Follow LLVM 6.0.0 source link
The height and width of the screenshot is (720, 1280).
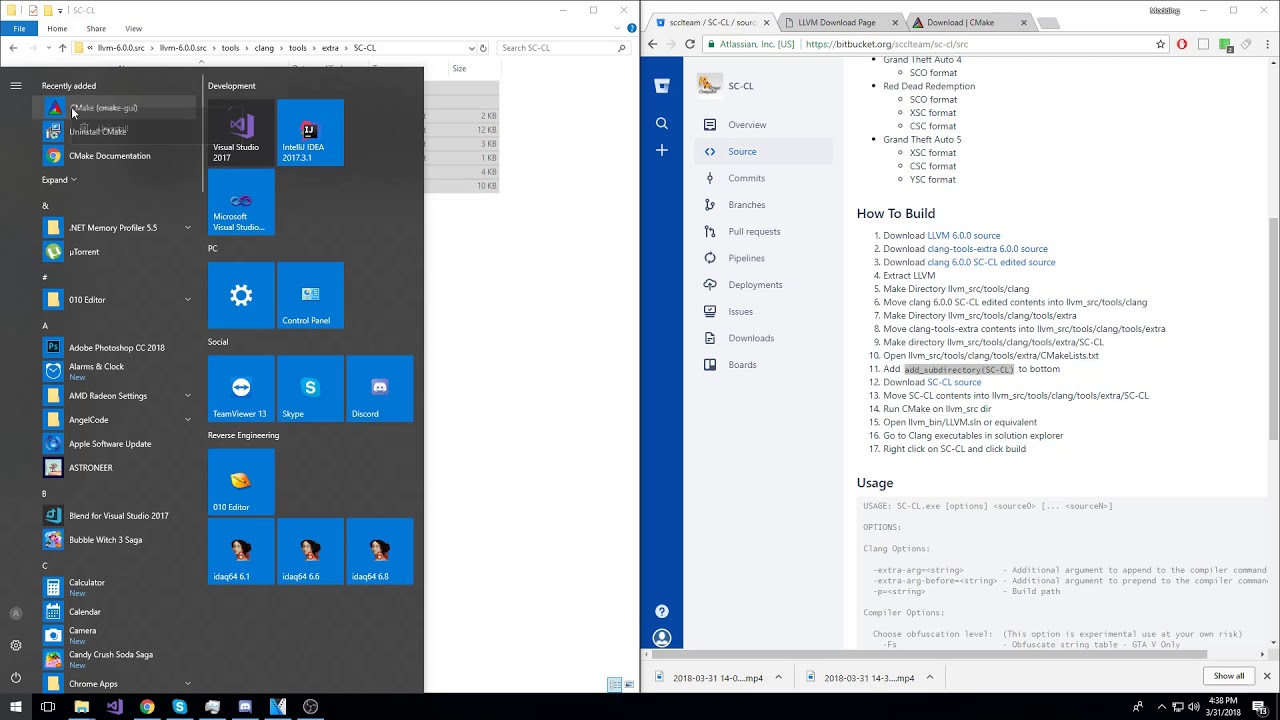[963, 236]
